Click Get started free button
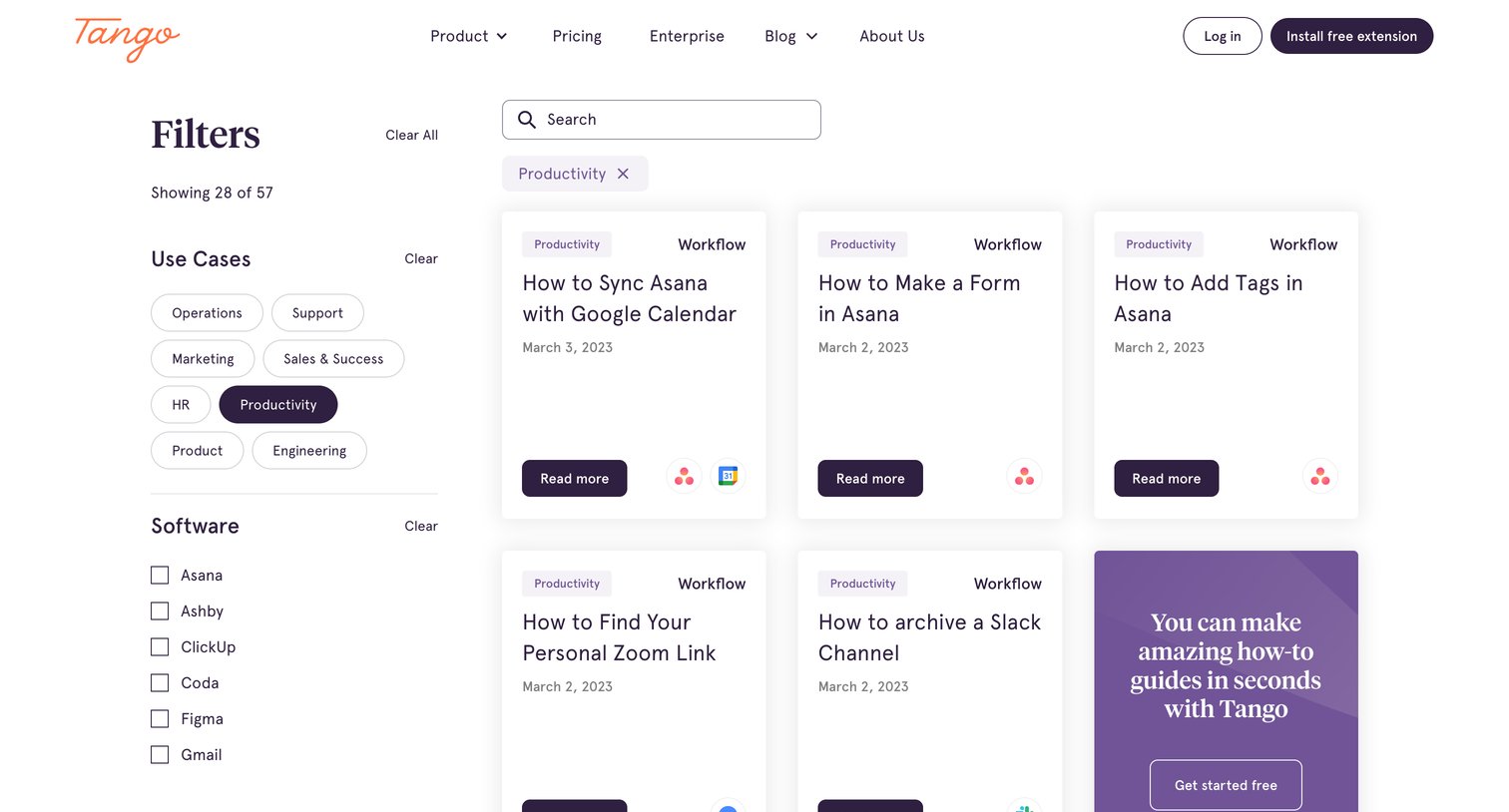Screen dimensions: 1509x812 (1226, 785)
